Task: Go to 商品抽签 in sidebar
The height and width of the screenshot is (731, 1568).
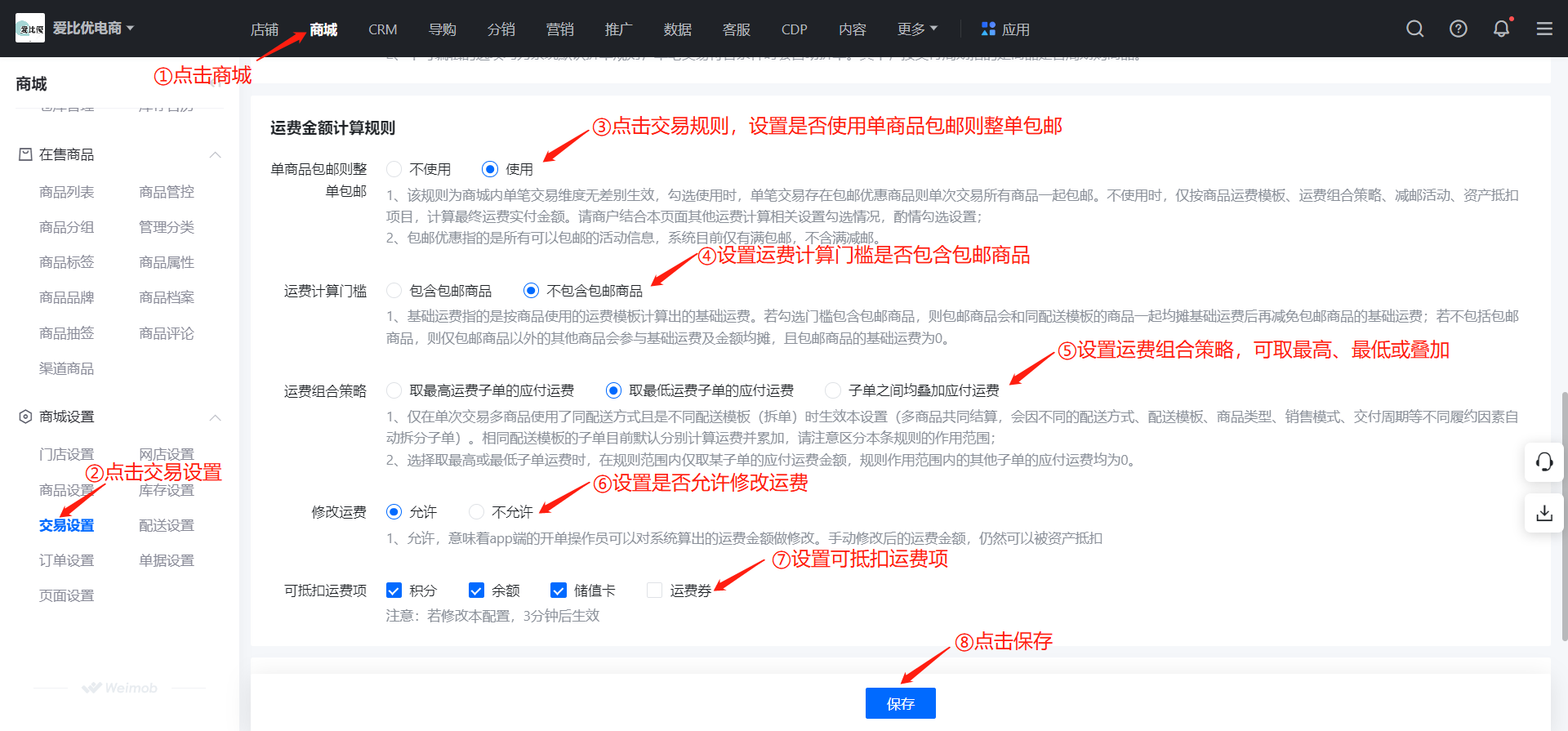Action: click(x=67, y=333)
